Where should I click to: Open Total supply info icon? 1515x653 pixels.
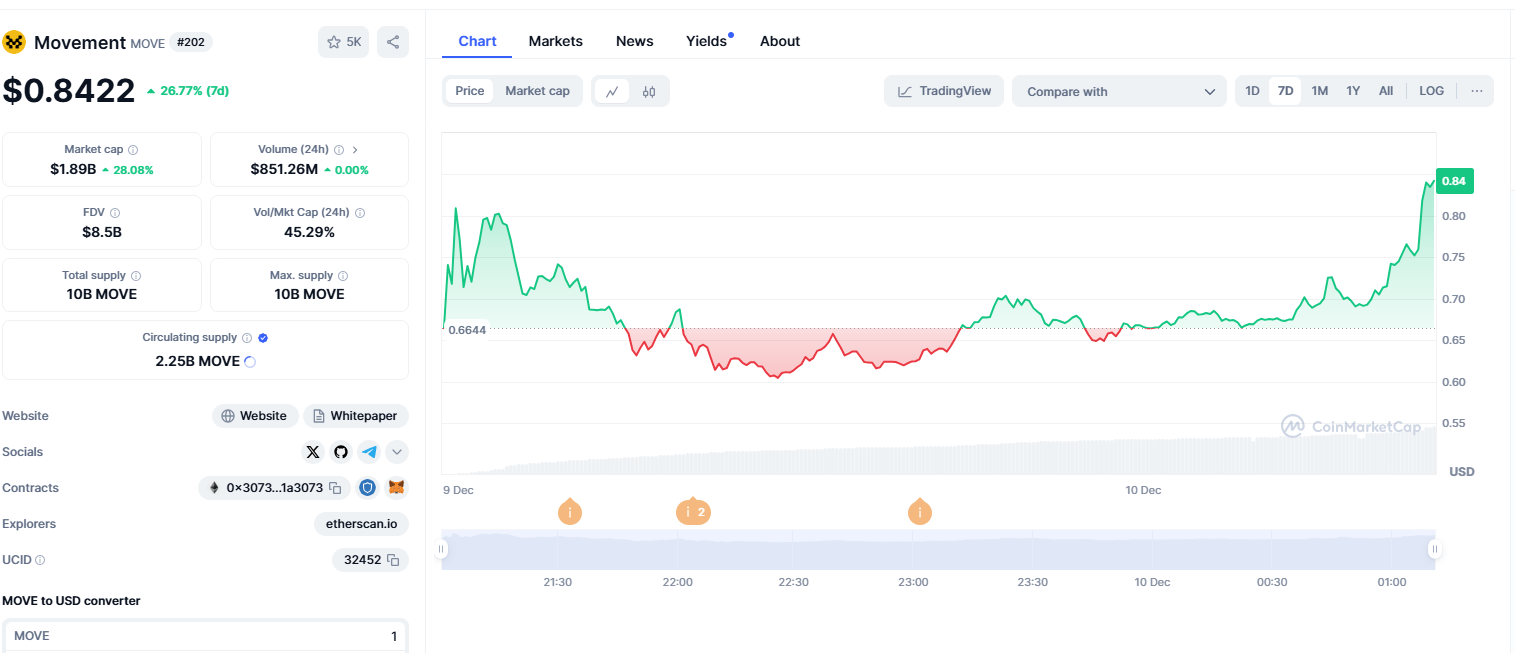click(x=136, y=276)
